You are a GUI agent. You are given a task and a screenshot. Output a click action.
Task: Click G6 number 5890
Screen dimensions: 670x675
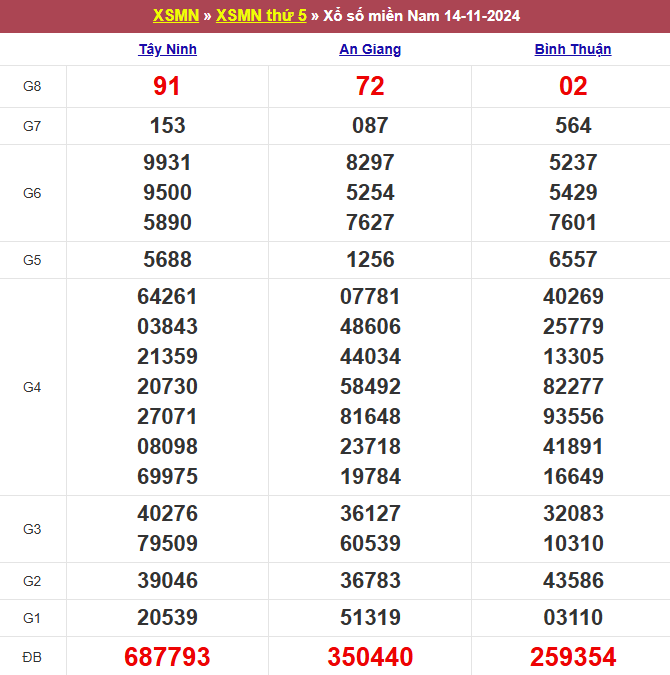pos(167,223)
